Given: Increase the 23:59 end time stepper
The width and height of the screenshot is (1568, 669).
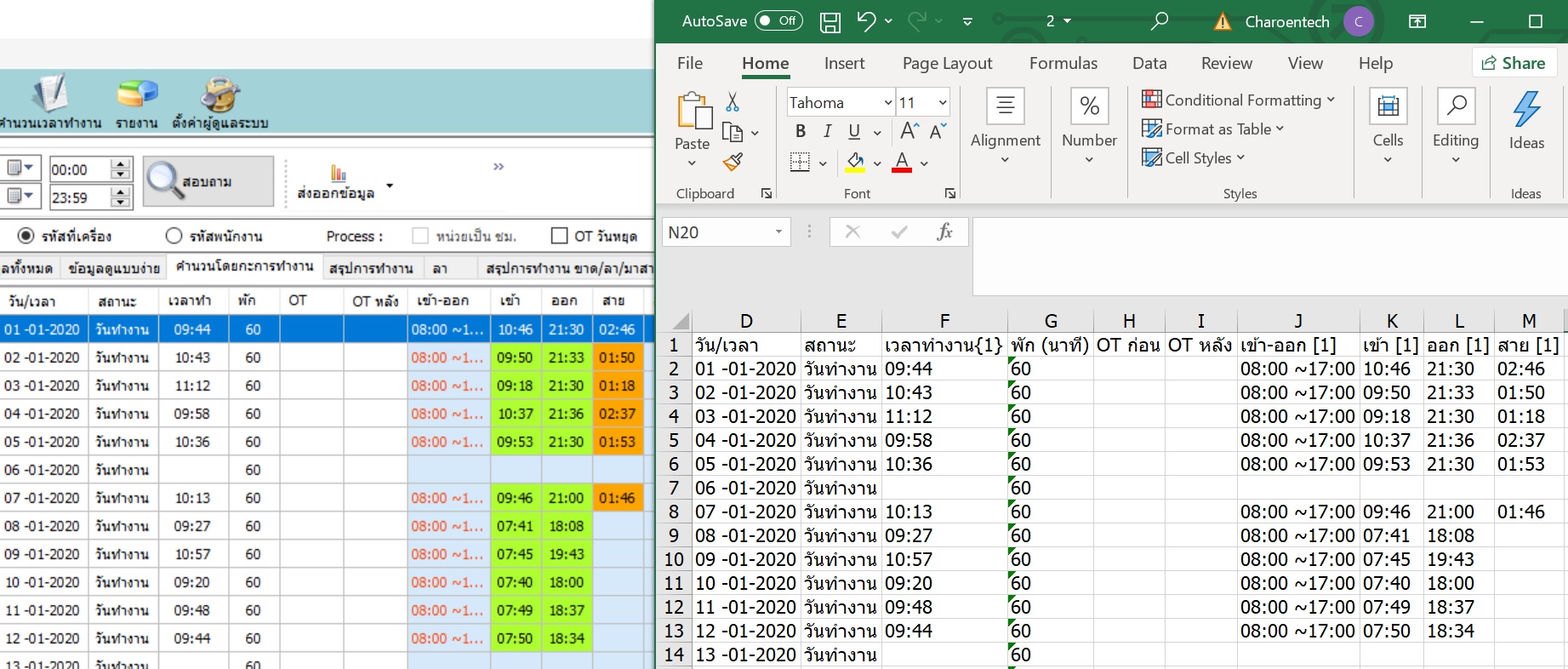Looking at the screenshot, I should click(121, 192).
